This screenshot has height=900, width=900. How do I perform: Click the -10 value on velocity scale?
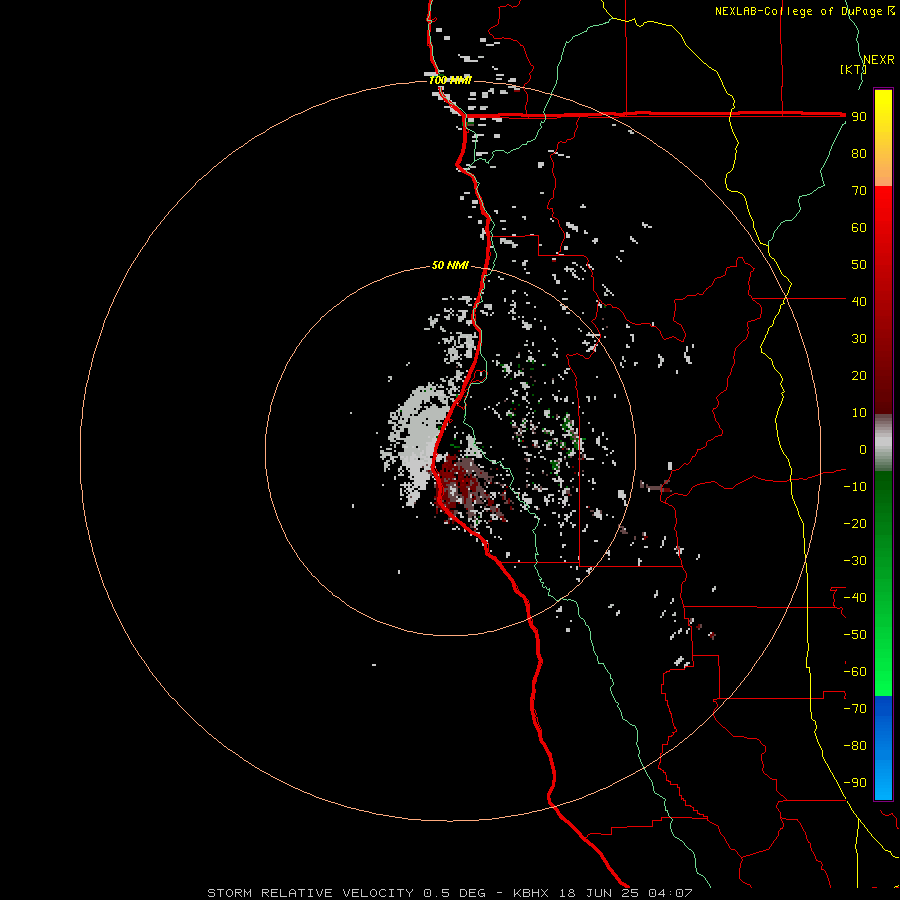pos(855,487)
